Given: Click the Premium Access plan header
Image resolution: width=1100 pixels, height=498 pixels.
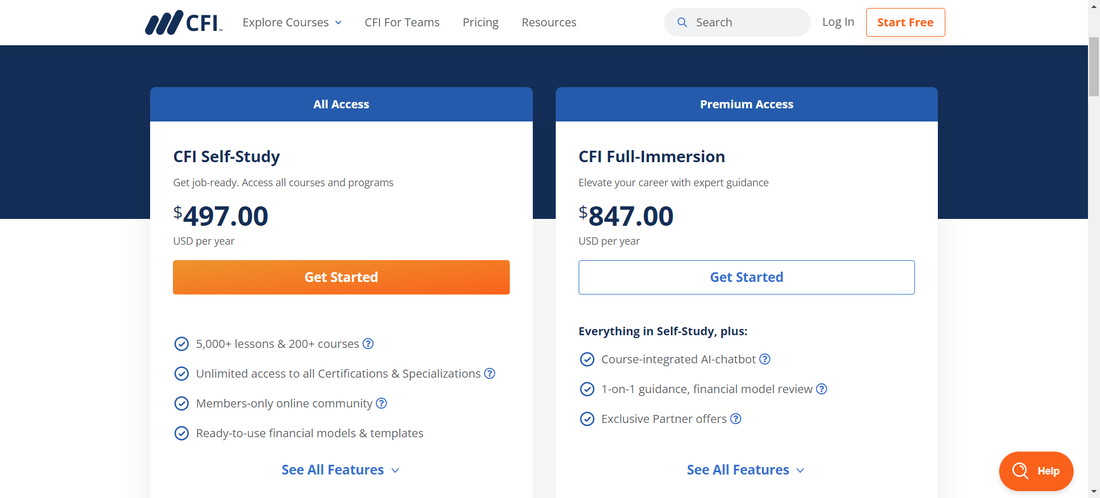Looking at the screenshot, I should (x=746, y=105).
